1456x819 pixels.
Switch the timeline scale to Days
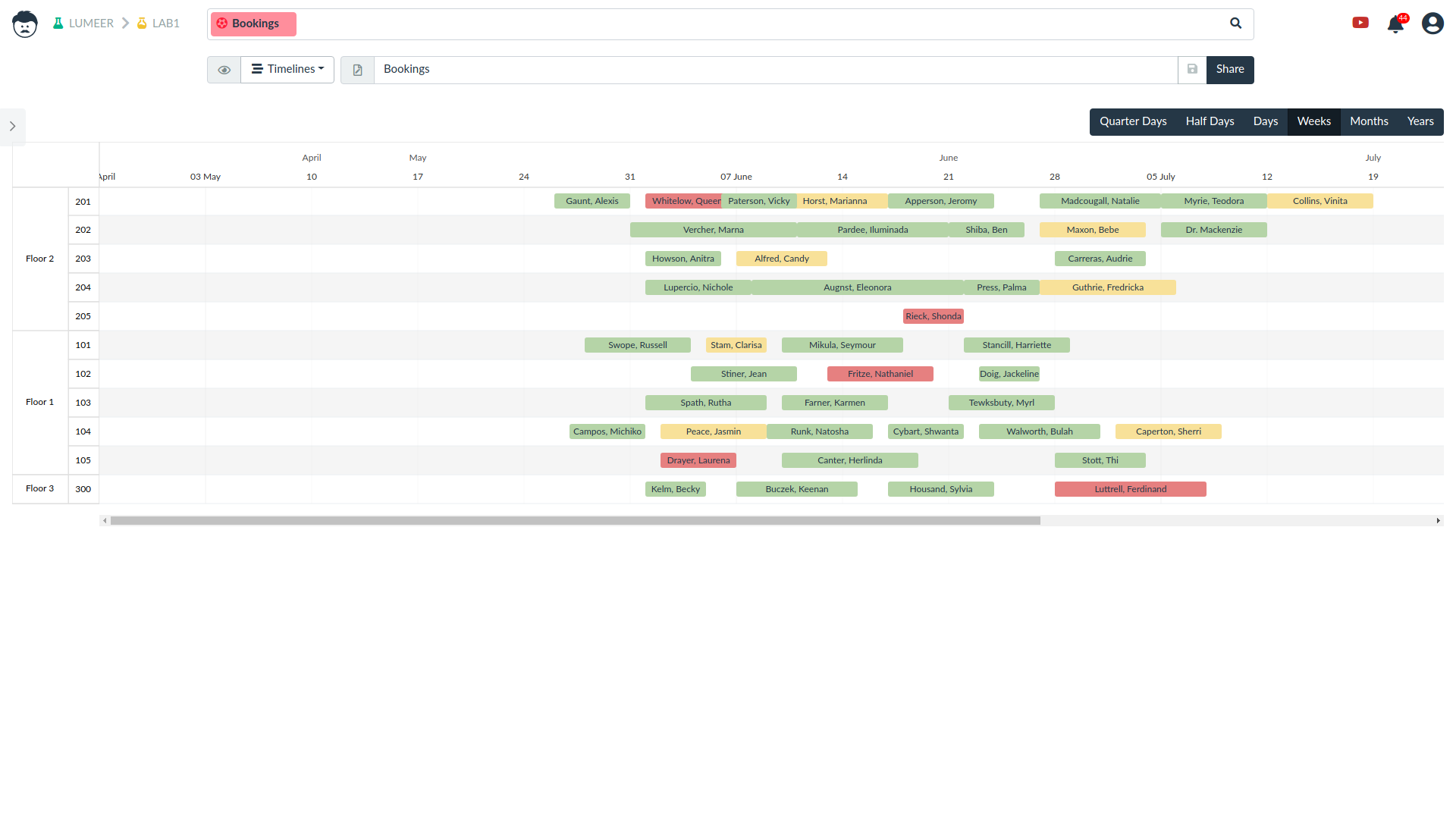tap(1265, 121)
